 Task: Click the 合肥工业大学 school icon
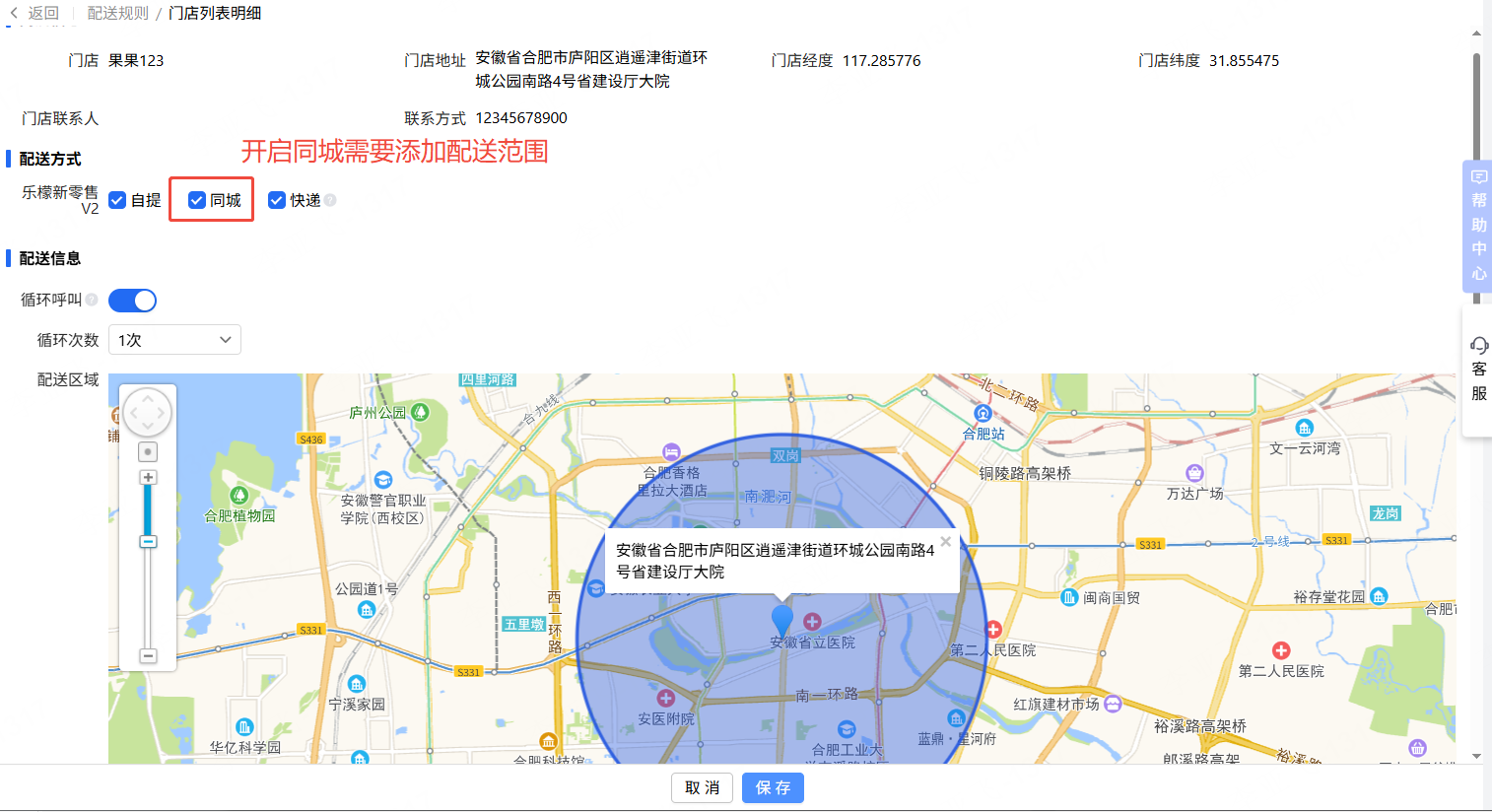pos(847,729)
